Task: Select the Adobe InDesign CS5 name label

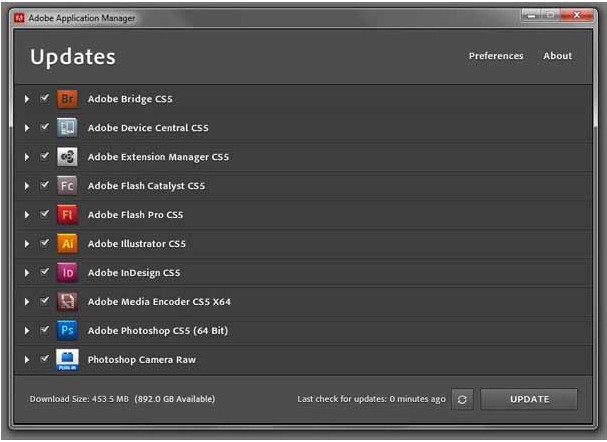Action: (x=133, y=273)
